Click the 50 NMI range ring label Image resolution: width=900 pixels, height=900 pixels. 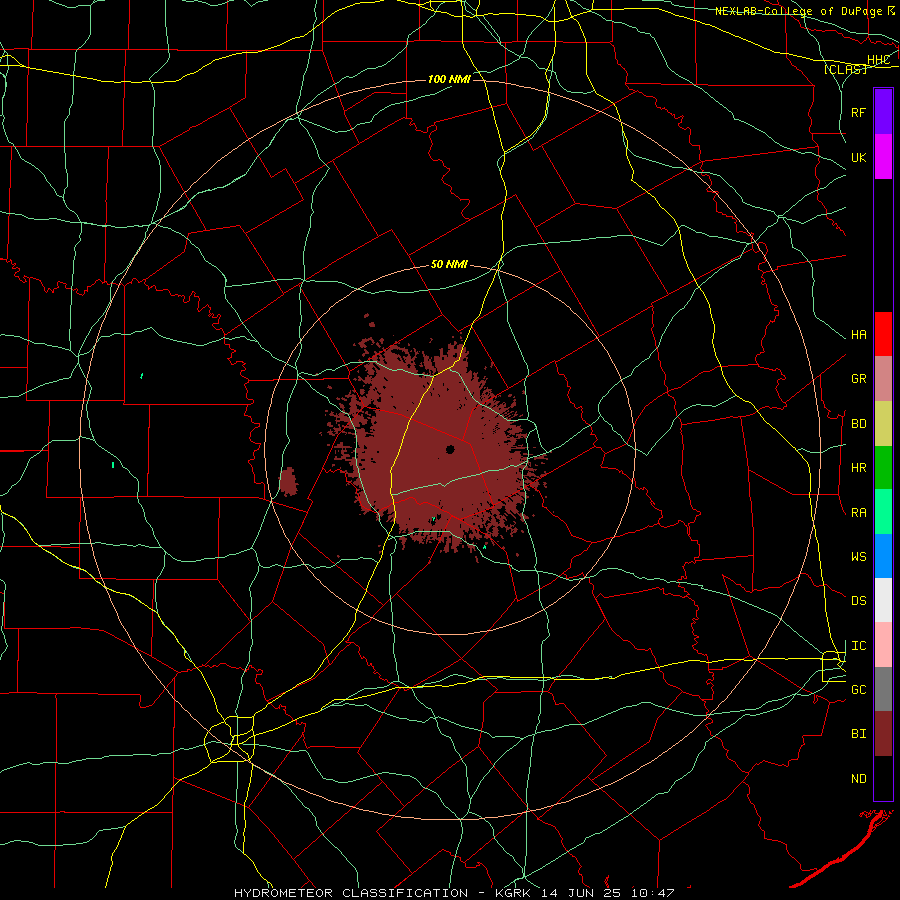(x=449, y=264)
